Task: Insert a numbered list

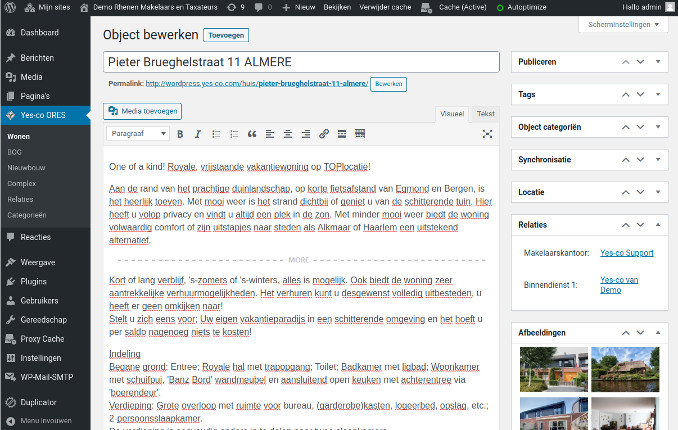Action: (x=234, y=134)
